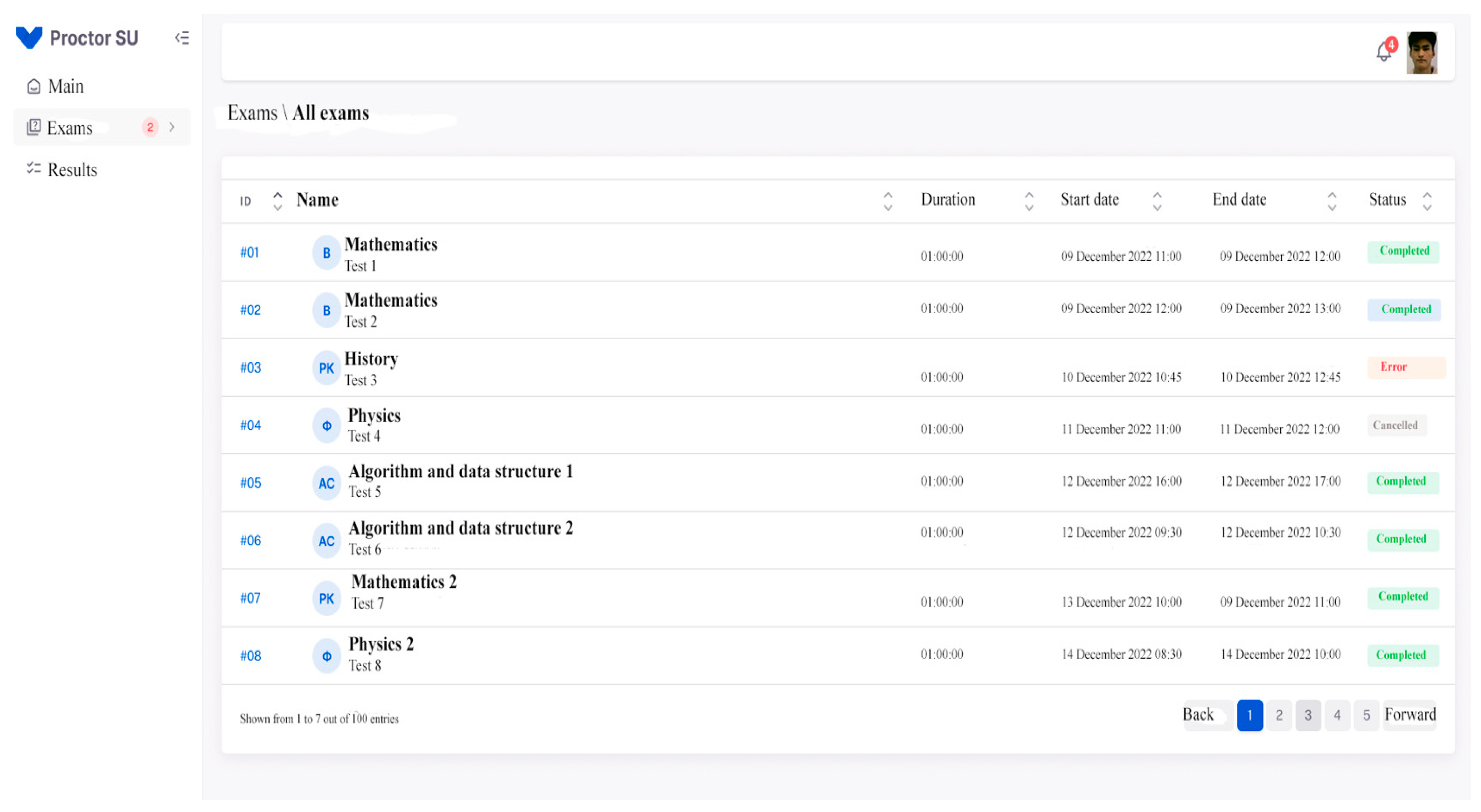Open exam link #04
The width and height of the screenshot is (1481, 812).
coord(251,425)
